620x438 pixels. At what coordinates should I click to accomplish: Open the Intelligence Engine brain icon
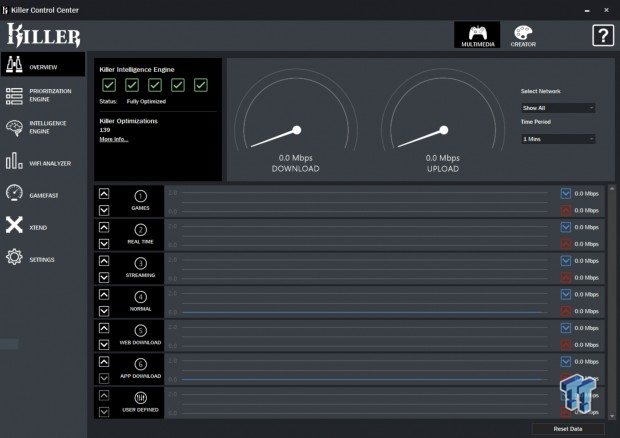pyautogui.click(x=14, y=128)
